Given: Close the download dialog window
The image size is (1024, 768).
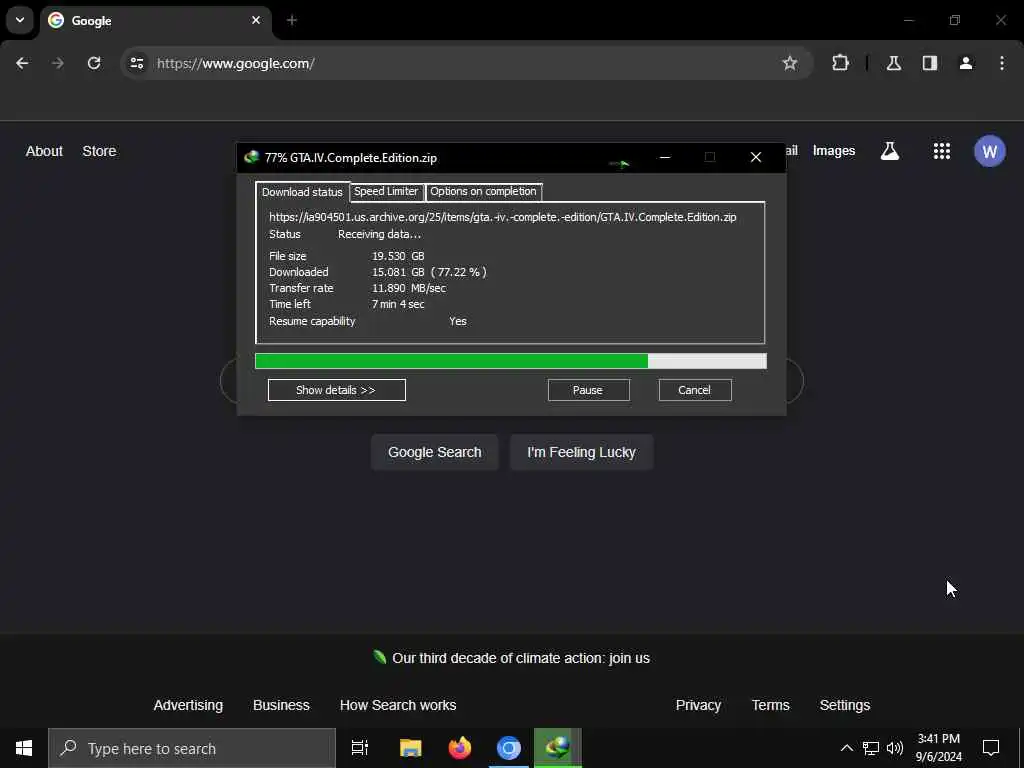Looking at the screenshot, I should pyautogui.click(x=756, y=157).
